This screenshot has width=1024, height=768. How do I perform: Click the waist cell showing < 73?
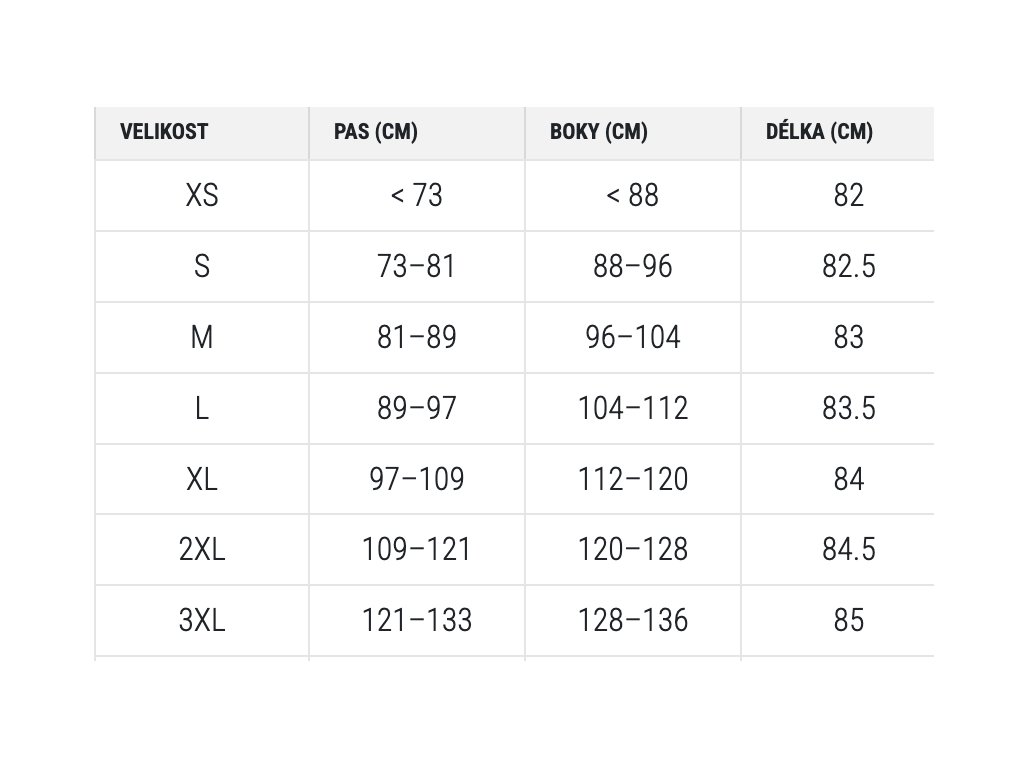(x=417, y=195)
